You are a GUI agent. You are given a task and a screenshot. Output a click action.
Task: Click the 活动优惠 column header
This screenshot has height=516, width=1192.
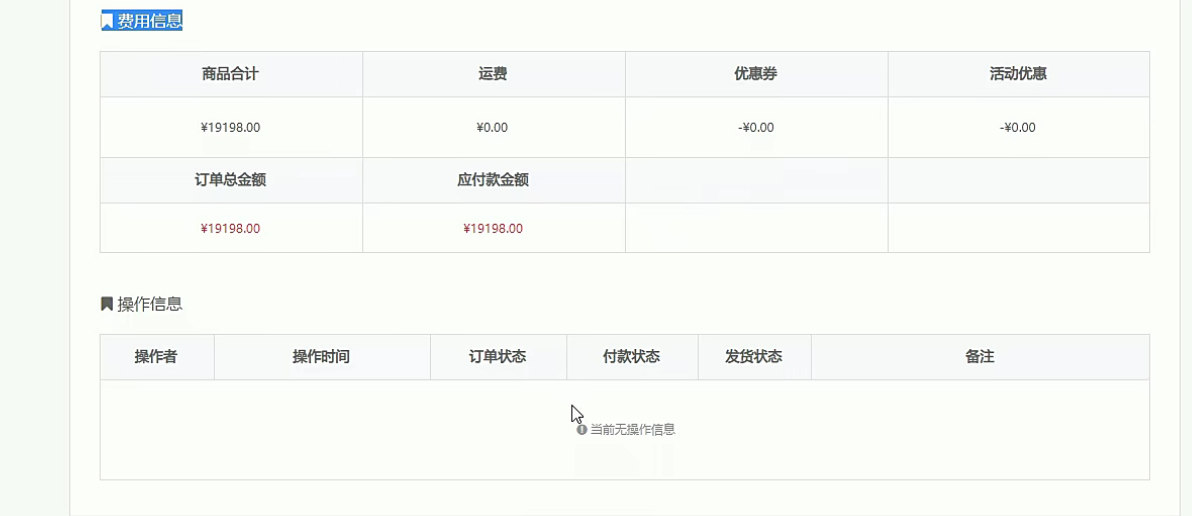[1019, 74]
